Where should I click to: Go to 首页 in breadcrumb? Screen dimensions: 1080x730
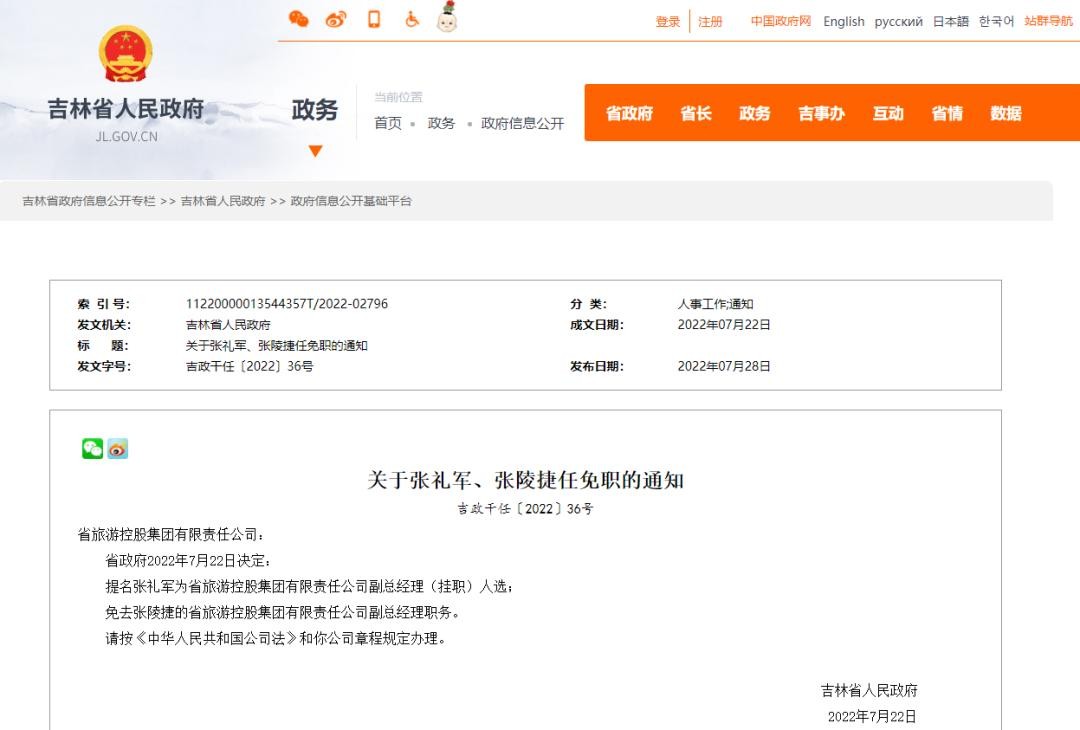coord(388,123)
